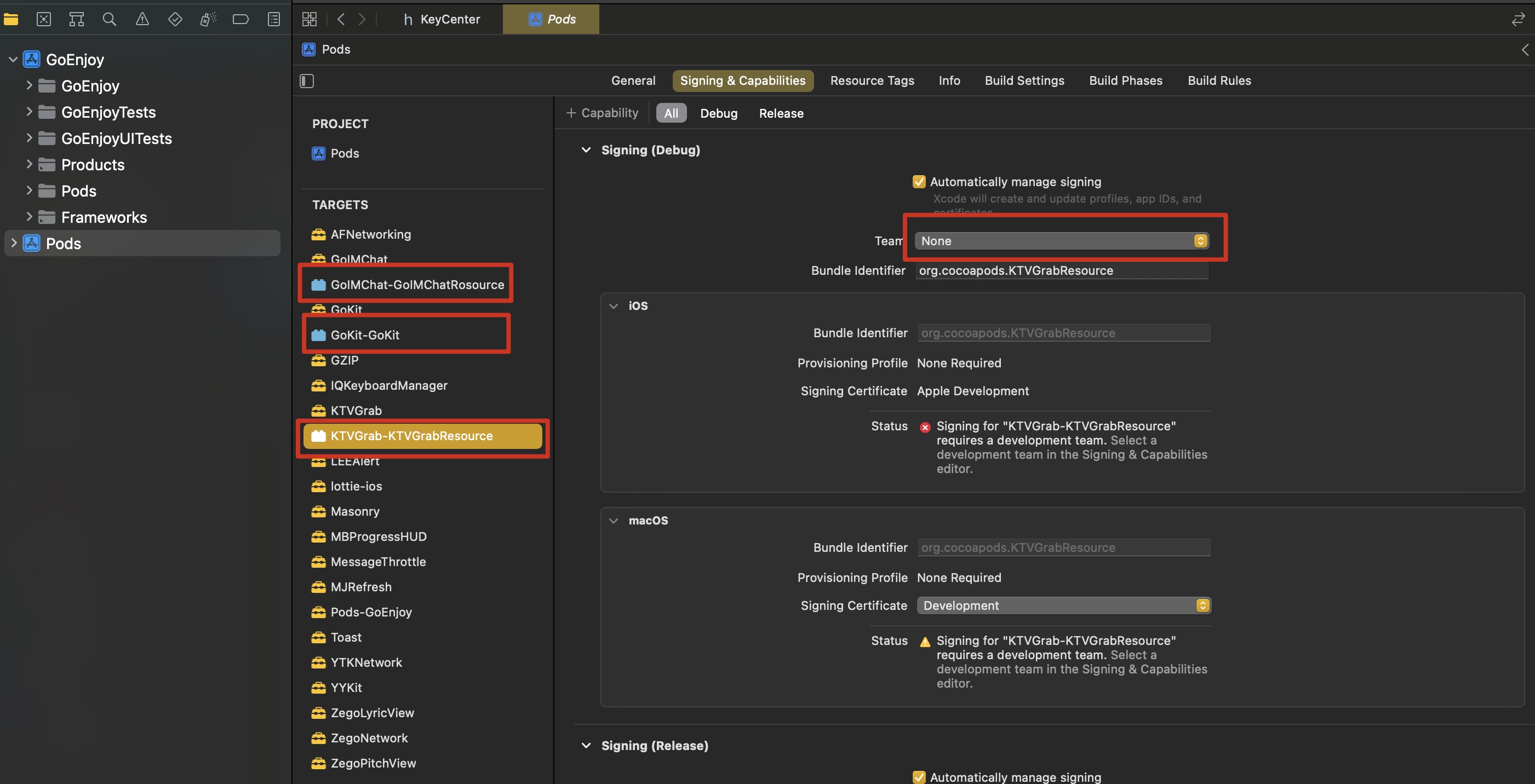Image resolution: width=1535 pixels, height=784 pixels.
Task: Select the Release configuration filter
Action: [781, 113]
